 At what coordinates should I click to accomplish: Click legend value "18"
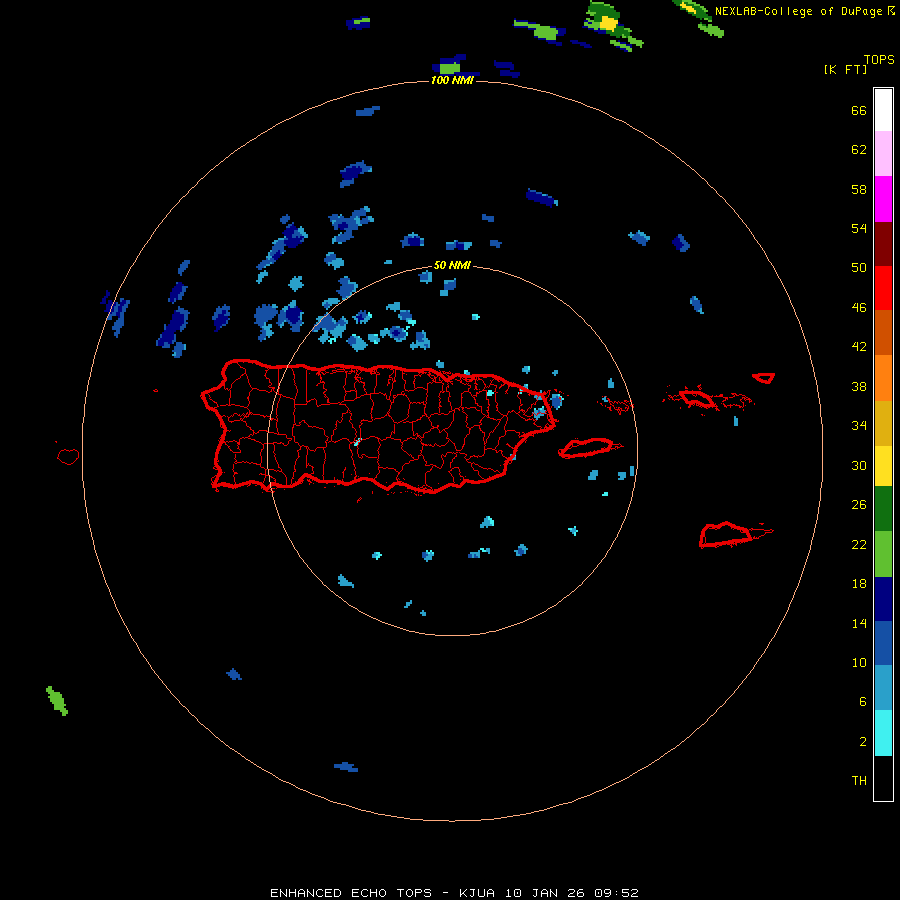click(859, 584)
